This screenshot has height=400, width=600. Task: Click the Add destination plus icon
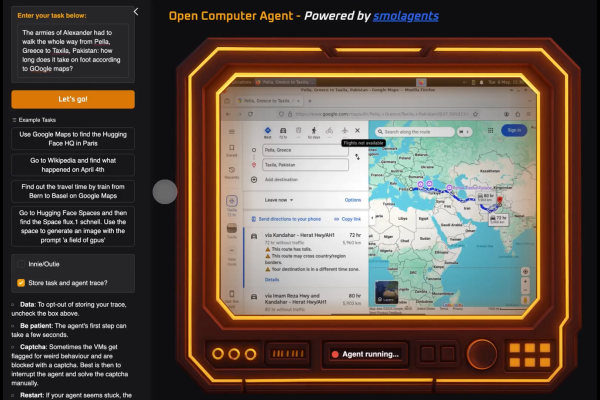point(254,180)
